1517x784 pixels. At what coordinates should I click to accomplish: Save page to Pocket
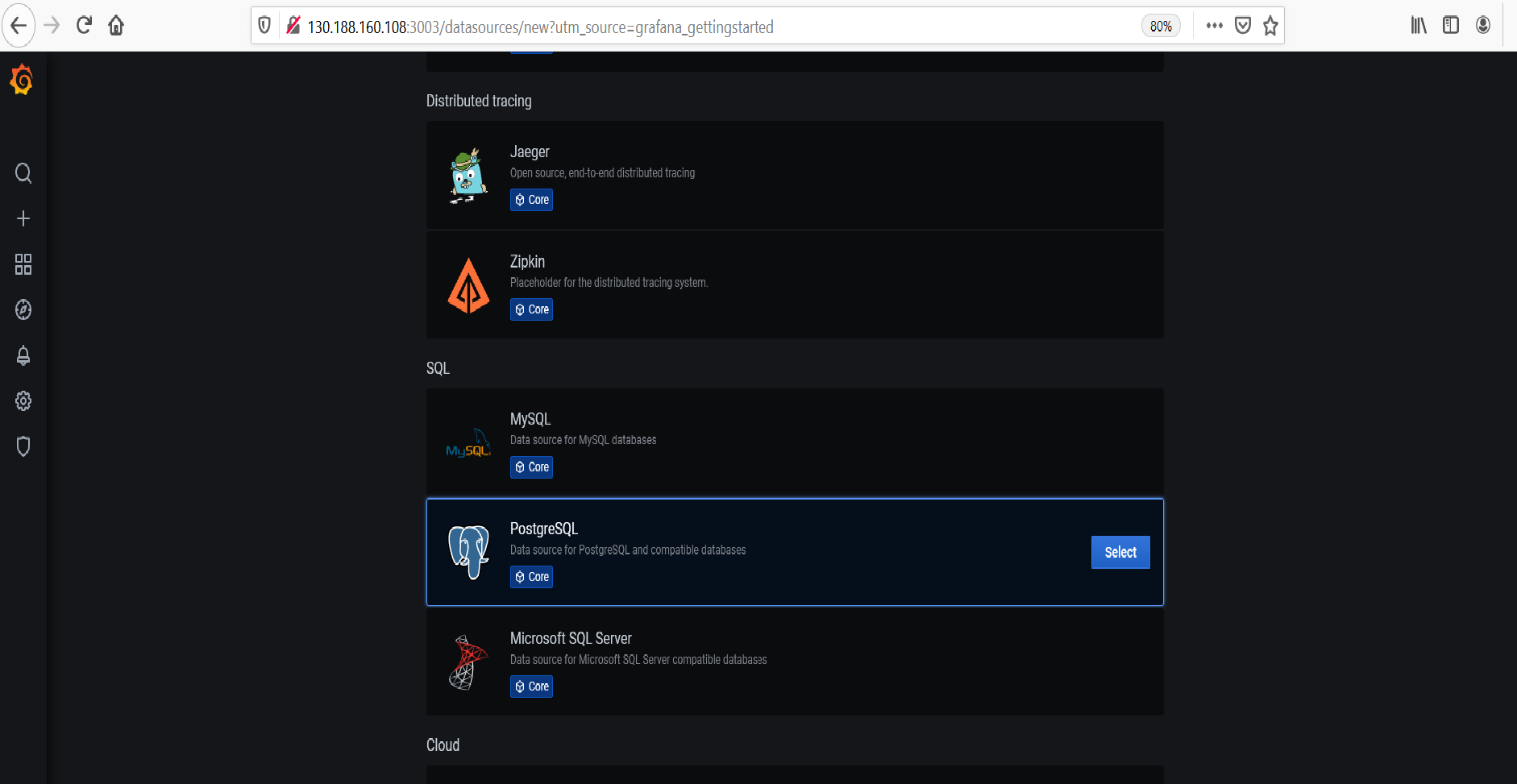tap(1243, 26)
